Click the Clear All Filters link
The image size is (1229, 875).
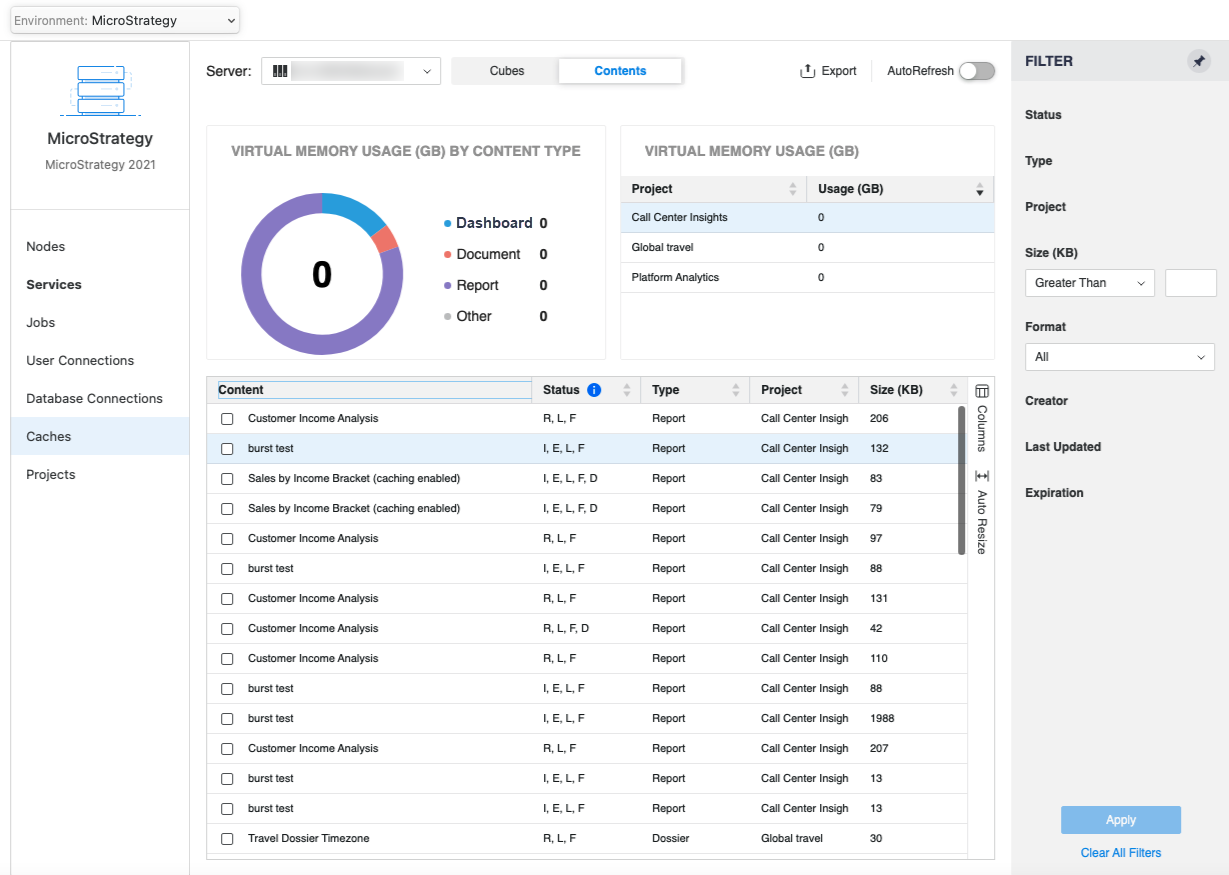click(x=1120, y=853)
